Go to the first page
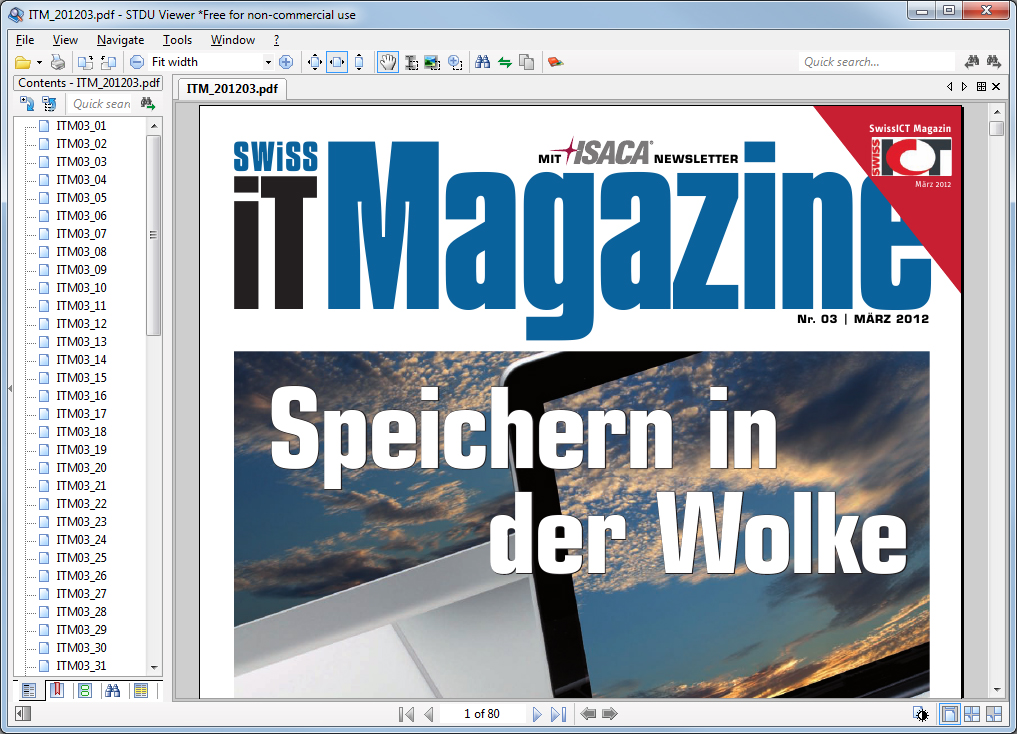Screen dimensions: 1017x734 tap(407, 714)
